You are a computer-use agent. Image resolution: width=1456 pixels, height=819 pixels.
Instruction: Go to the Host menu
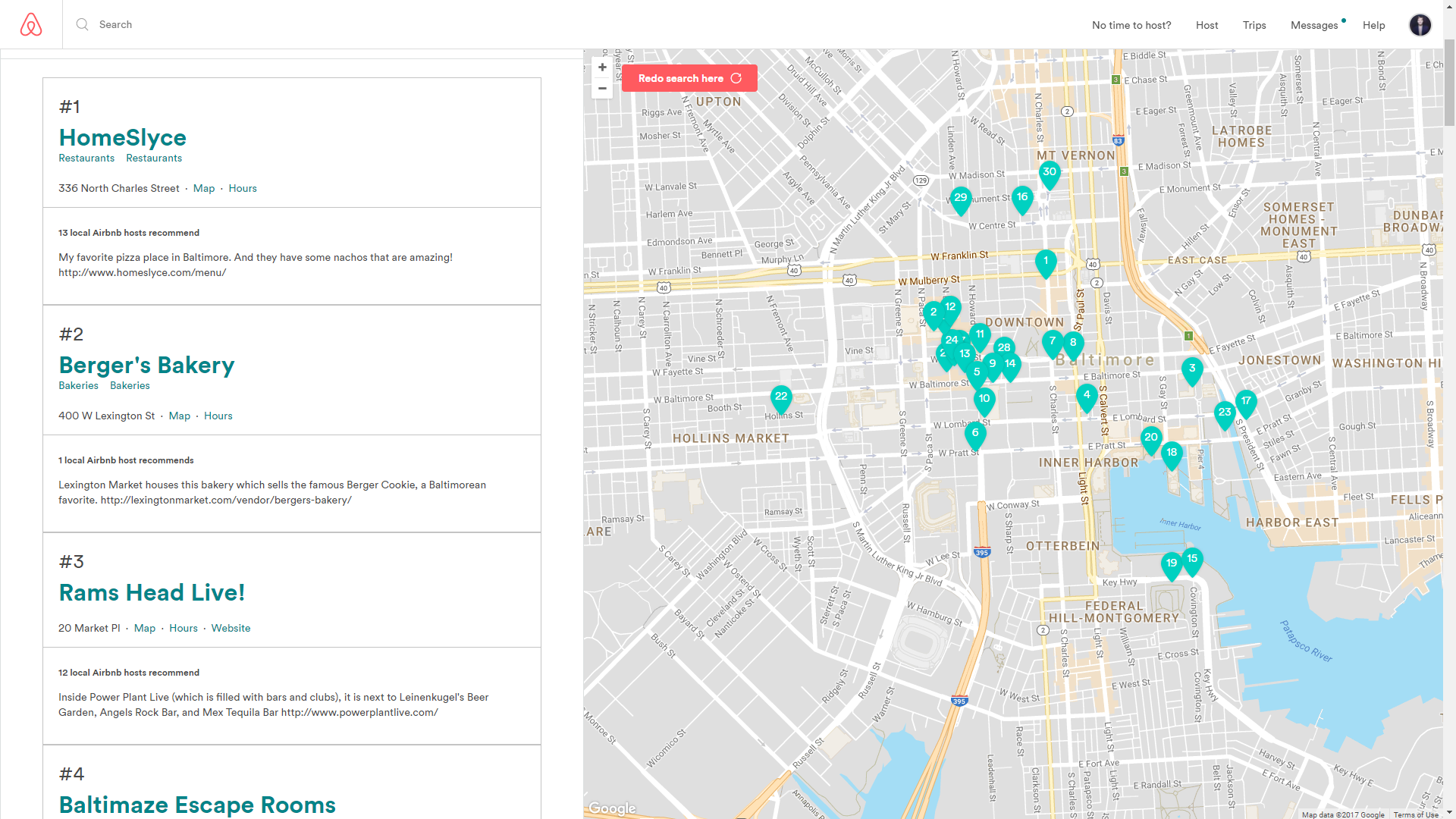click(x=1207, y=25)
